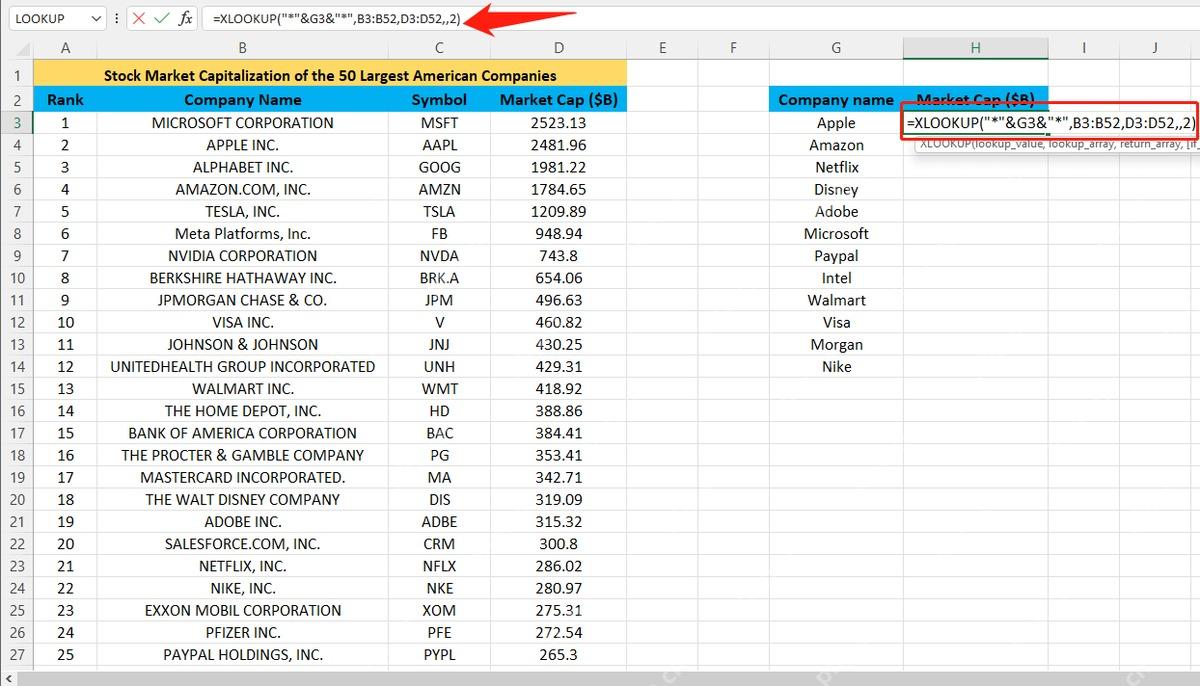The width and height of the screenshot is (1200, 686).
Task: Select column B by its header
Action: [242, 47]
